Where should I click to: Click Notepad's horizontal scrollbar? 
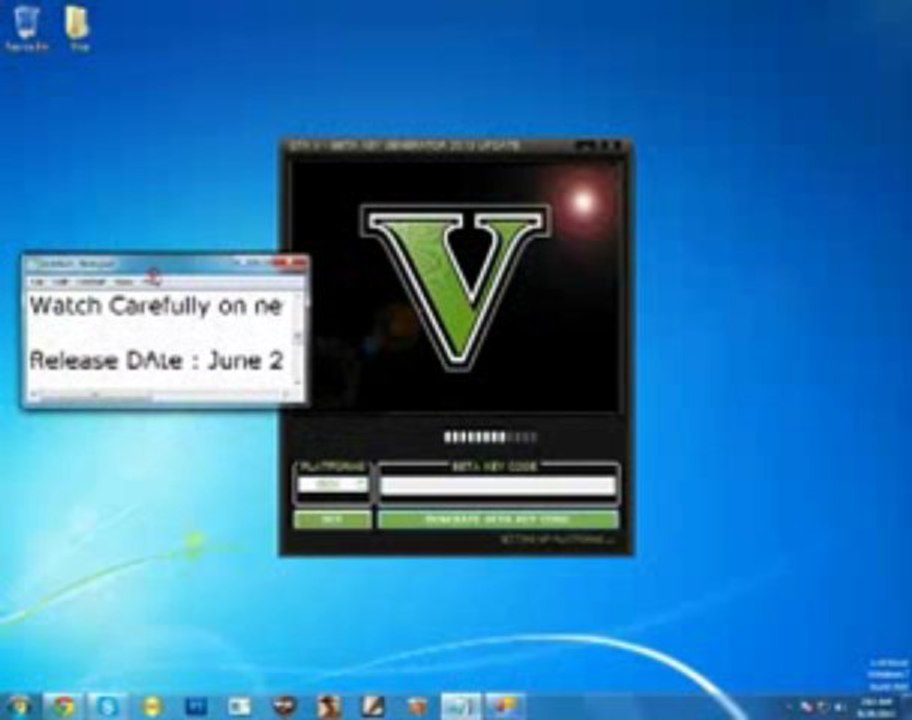tap(158, 394)
